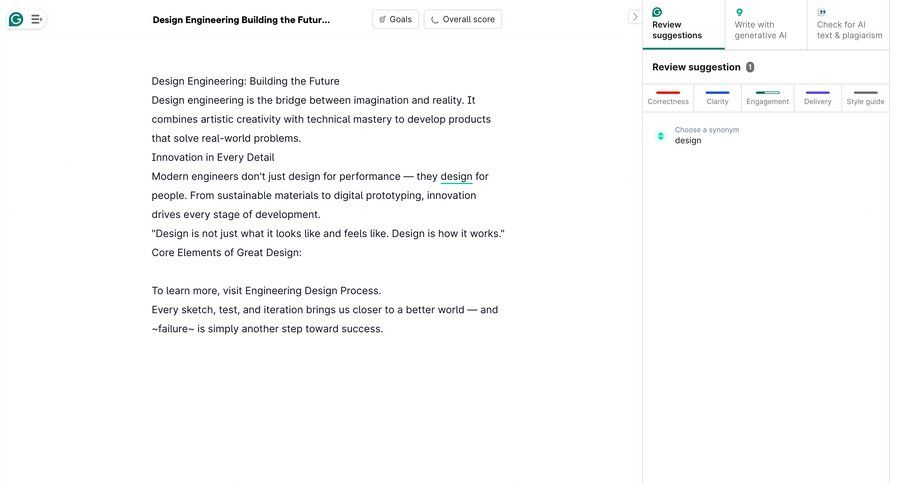Click the text 'To learn more, visit Engineering Design Process.'
This screenshot has height=484, width=900.
[x=266, y=291]
